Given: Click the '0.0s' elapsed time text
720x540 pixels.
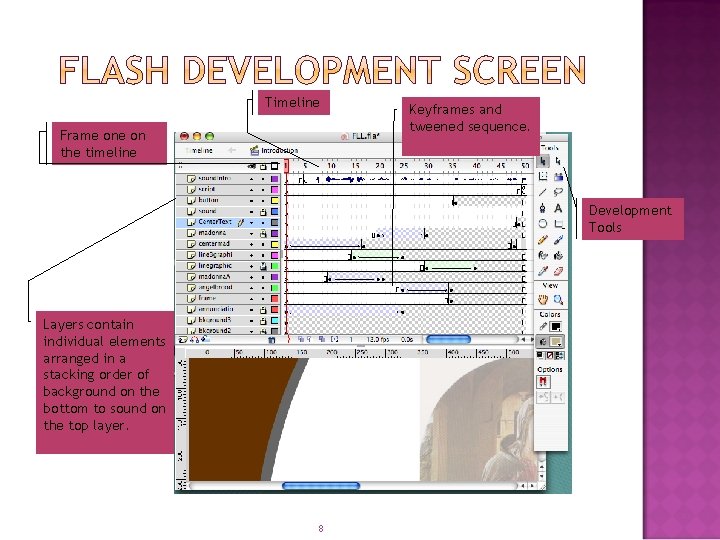Looking at the screenshot, I should [407, 340].
